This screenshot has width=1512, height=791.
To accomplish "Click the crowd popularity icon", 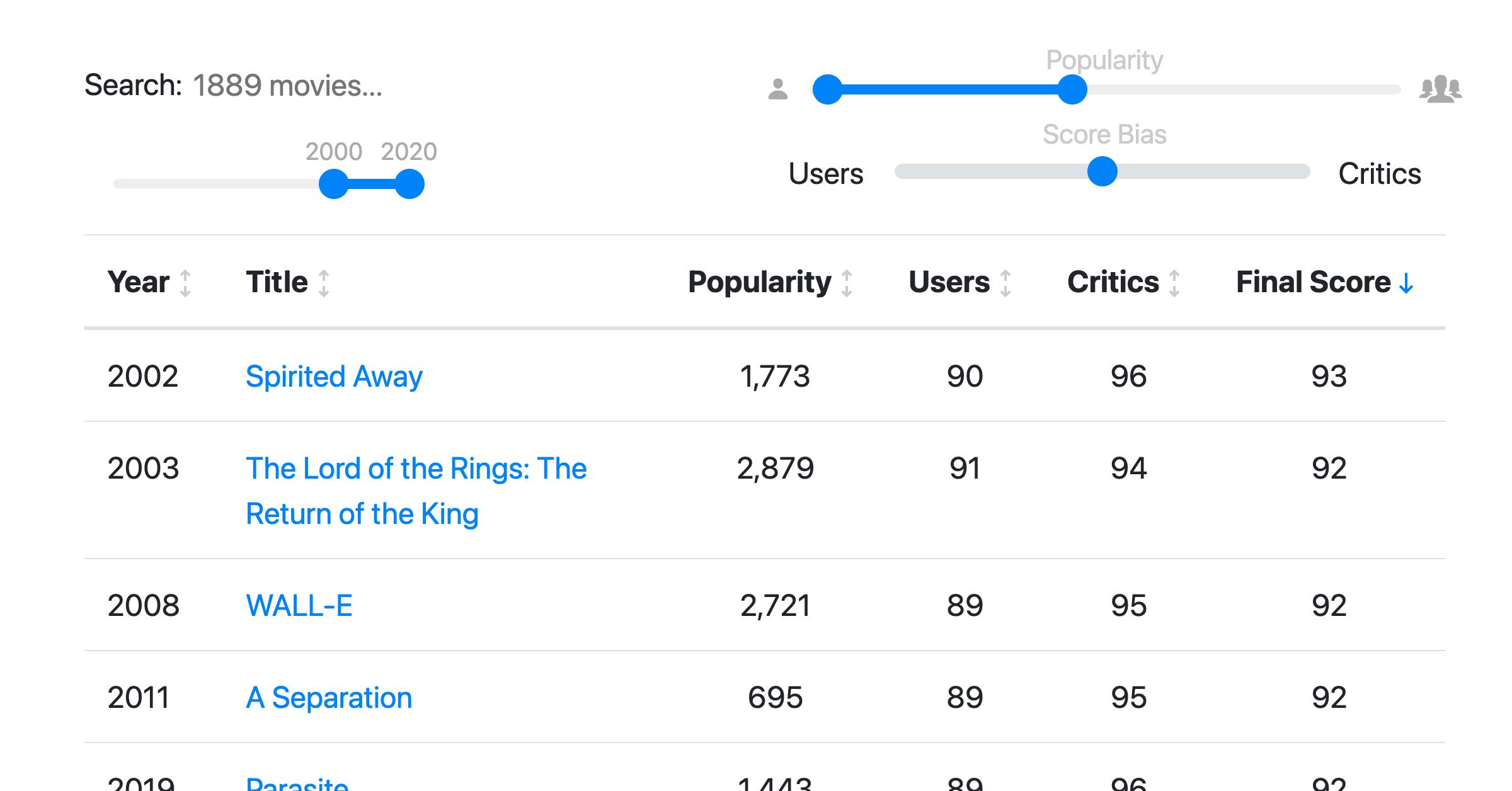I will pos(1441,89).
